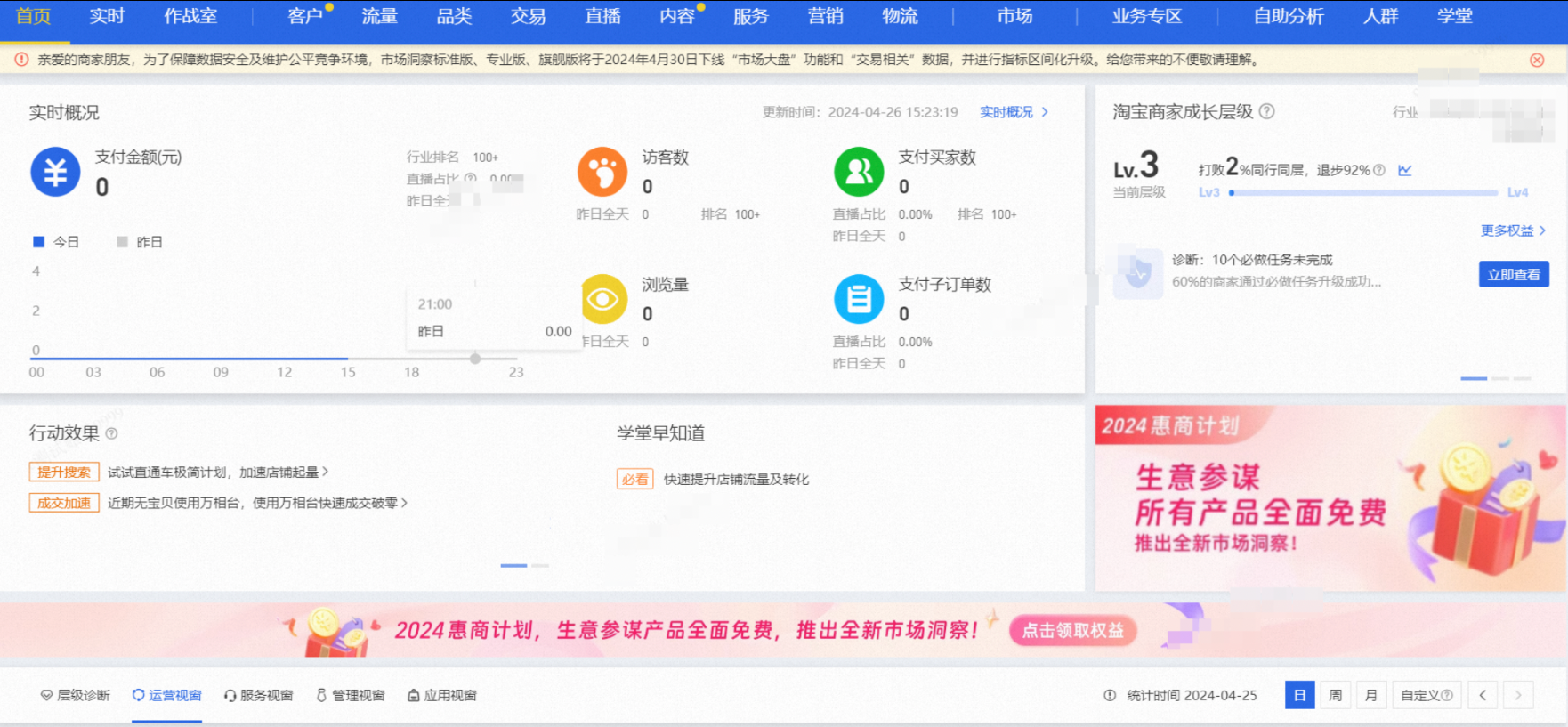Screen dimensions: 1568x727
Task: Click the visitor count footprint icon
Action: (x=602, y=172)
